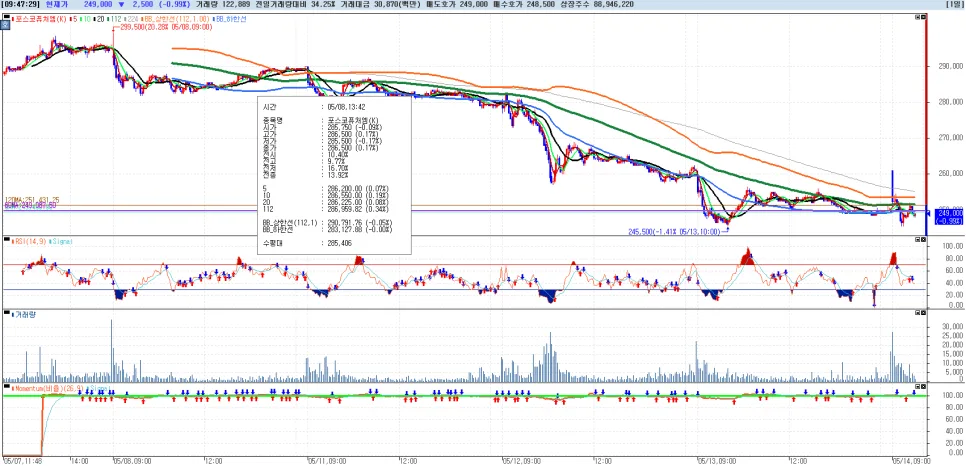
Task: Select the 112-period moving average legend
Action: click(115, 19)
